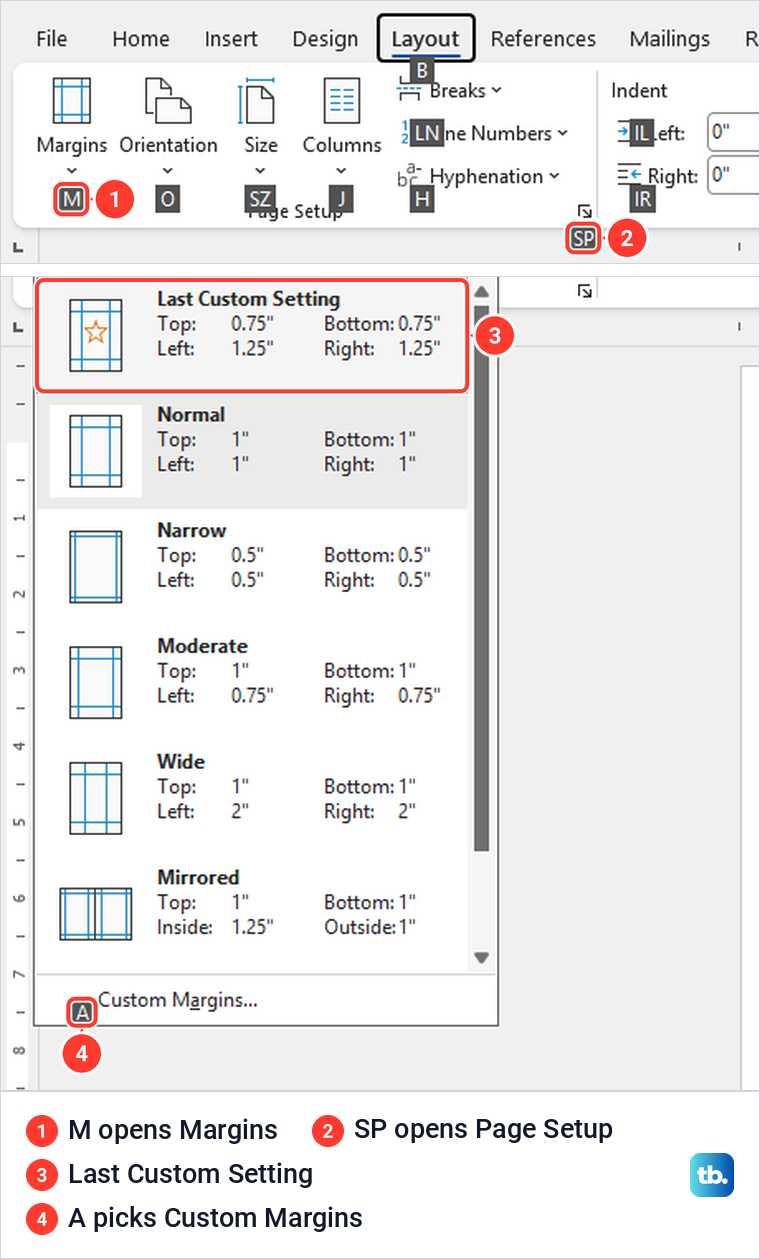760x1259 pixels.
Task: Click the margins gallery scrollbar thumb
Action: point(481,578)
